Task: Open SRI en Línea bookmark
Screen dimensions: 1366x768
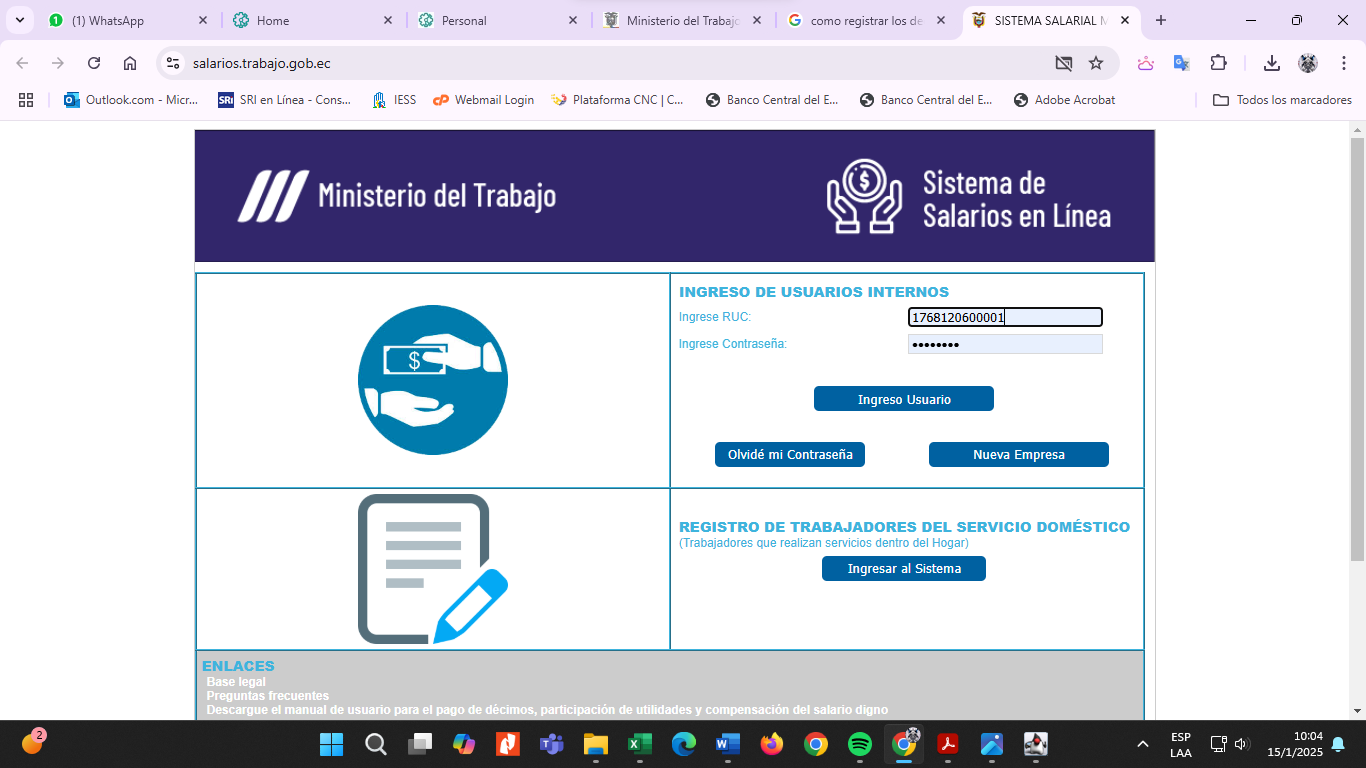Action: (284, 100)
